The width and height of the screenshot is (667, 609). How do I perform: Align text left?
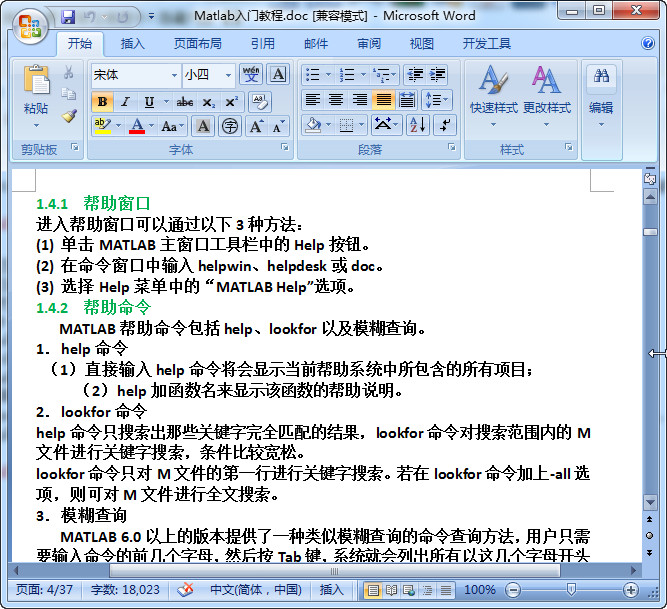point(313,100)
